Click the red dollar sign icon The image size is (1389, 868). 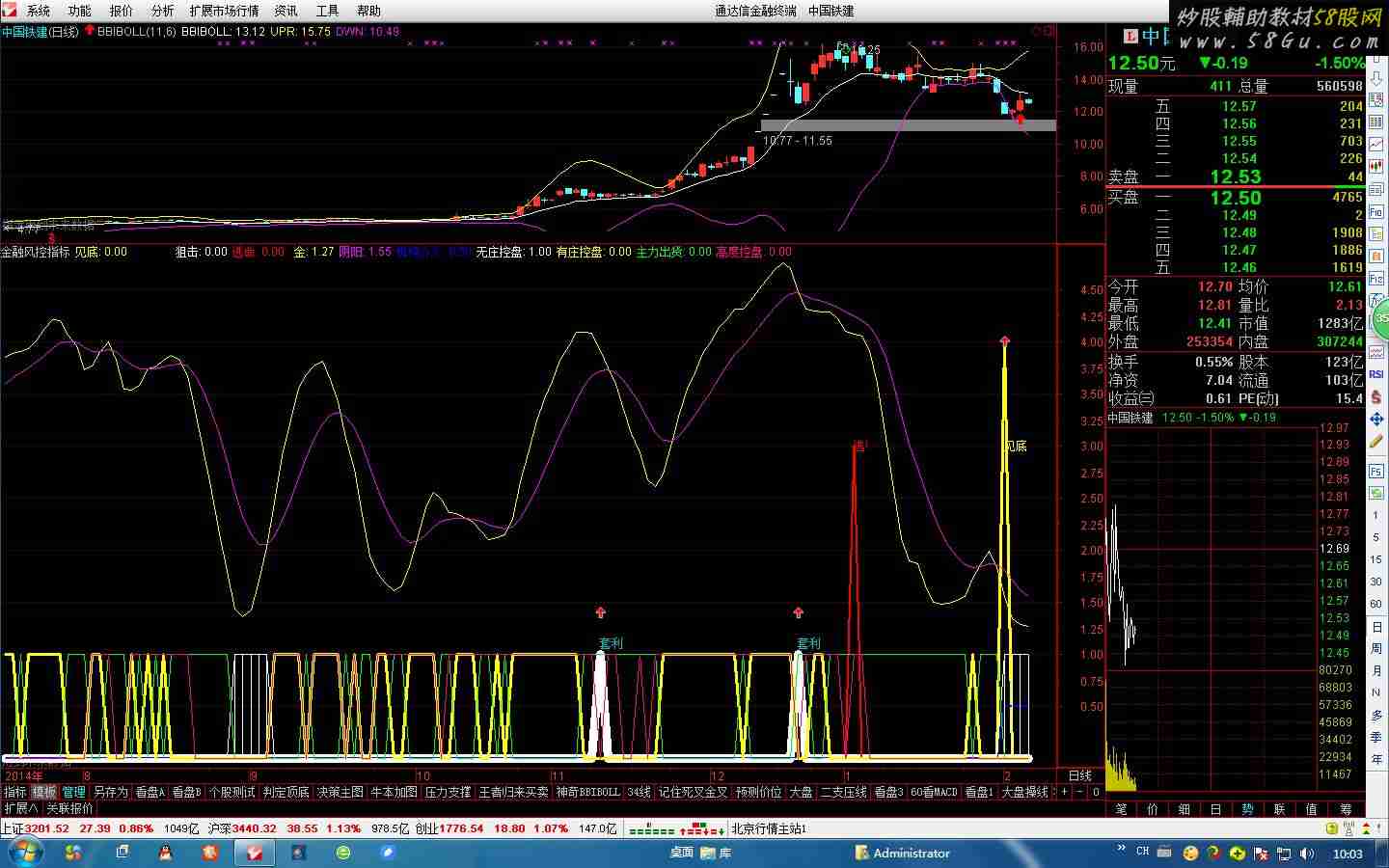pos(1376,396)
